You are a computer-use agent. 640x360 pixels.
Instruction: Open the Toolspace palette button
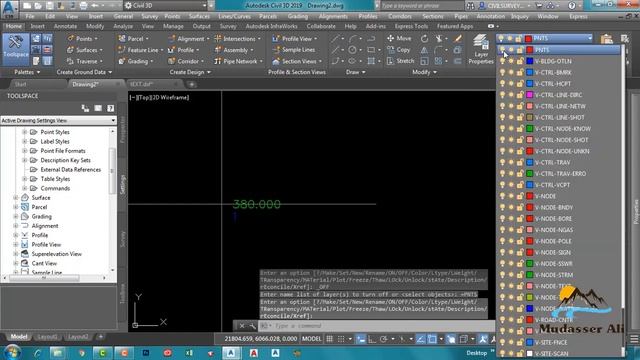coord(16,49)
